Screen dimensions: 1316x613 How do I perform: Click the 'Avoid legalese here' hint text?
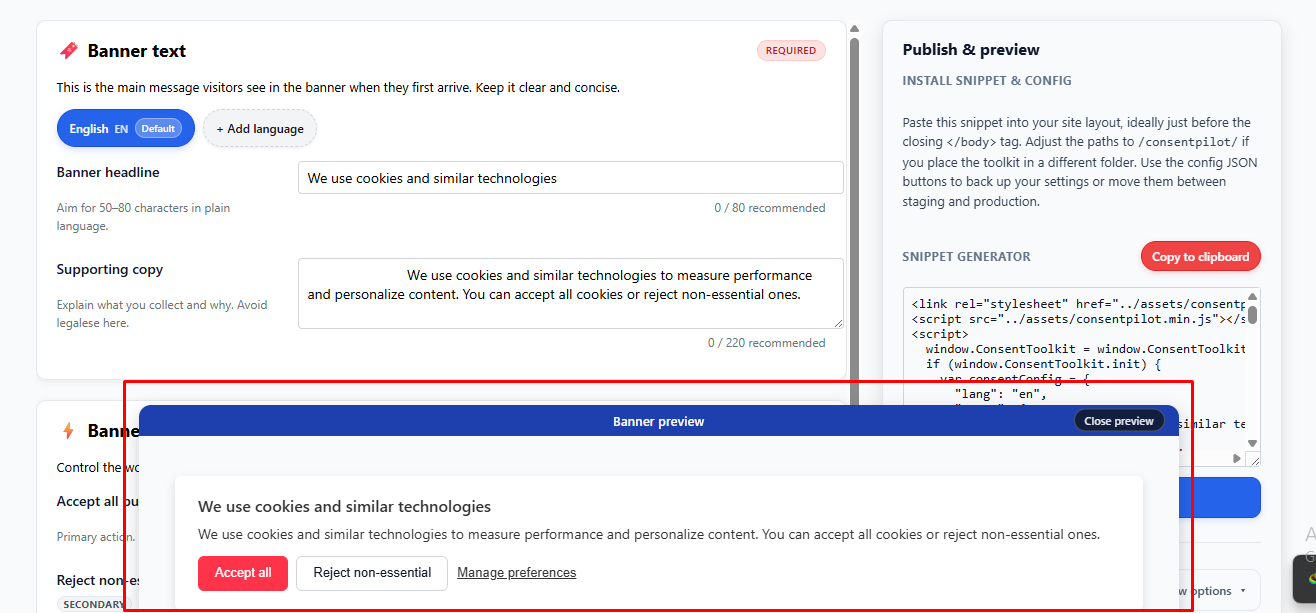[162, 314]
